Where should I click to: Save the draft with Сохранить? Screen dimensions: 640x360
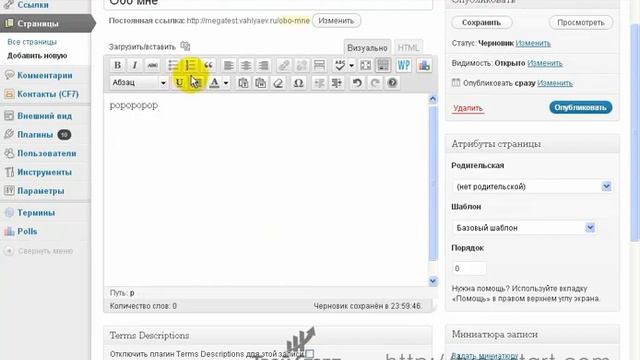pos(481,22)
